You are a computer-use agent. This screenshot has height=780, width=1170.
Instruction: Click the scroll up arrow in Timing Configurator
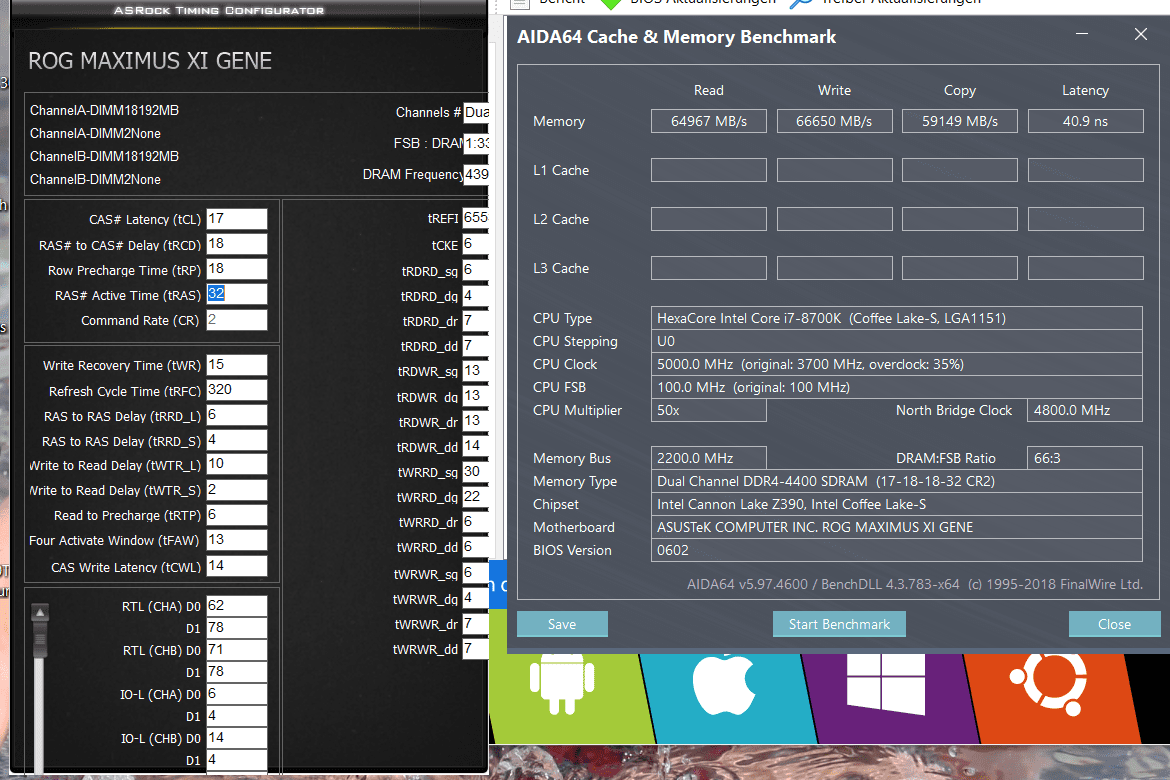pos(40,613)
